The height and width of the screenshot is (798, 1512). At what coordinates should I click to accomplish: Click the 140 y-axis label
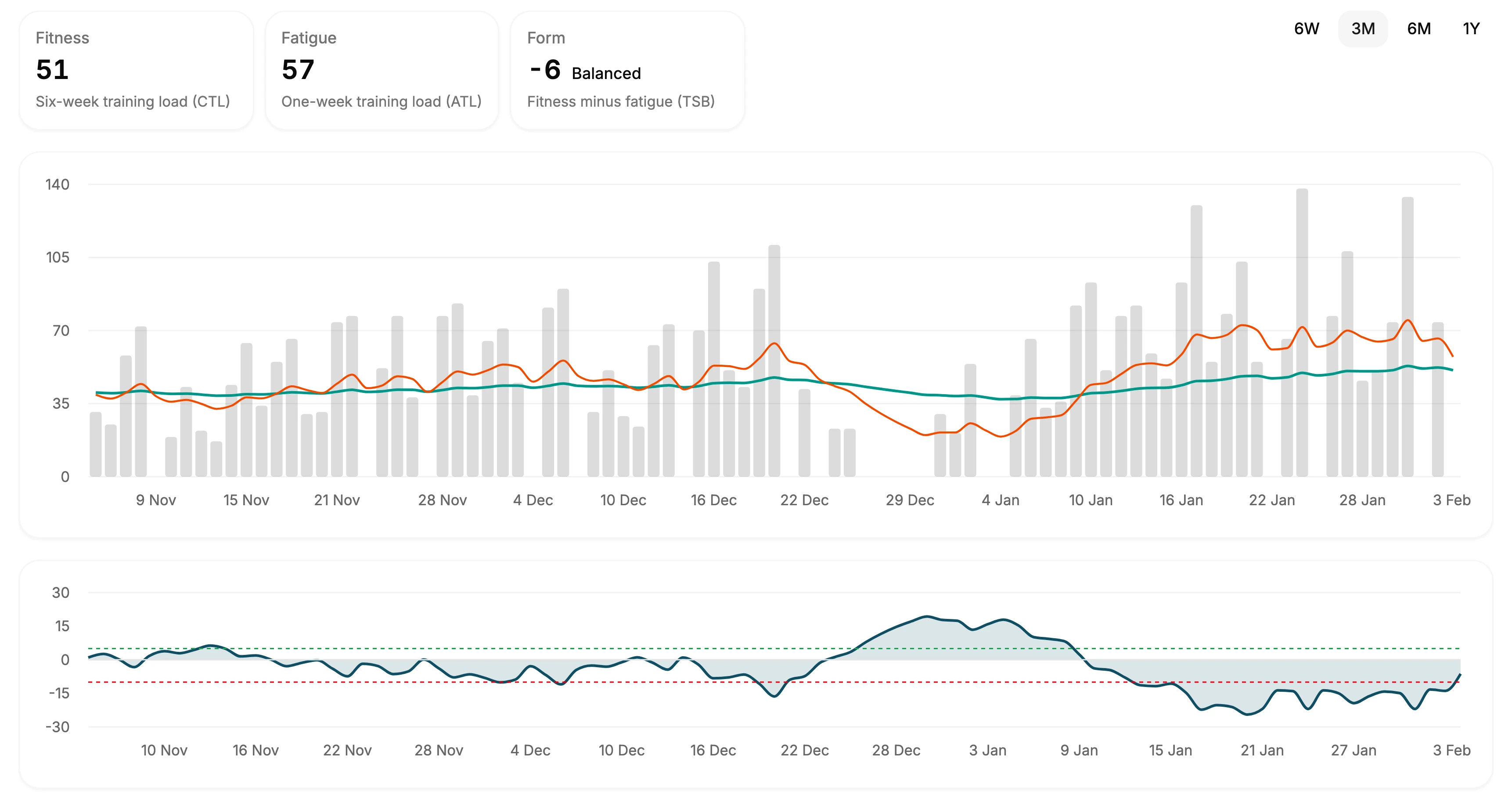coord(58,184)
